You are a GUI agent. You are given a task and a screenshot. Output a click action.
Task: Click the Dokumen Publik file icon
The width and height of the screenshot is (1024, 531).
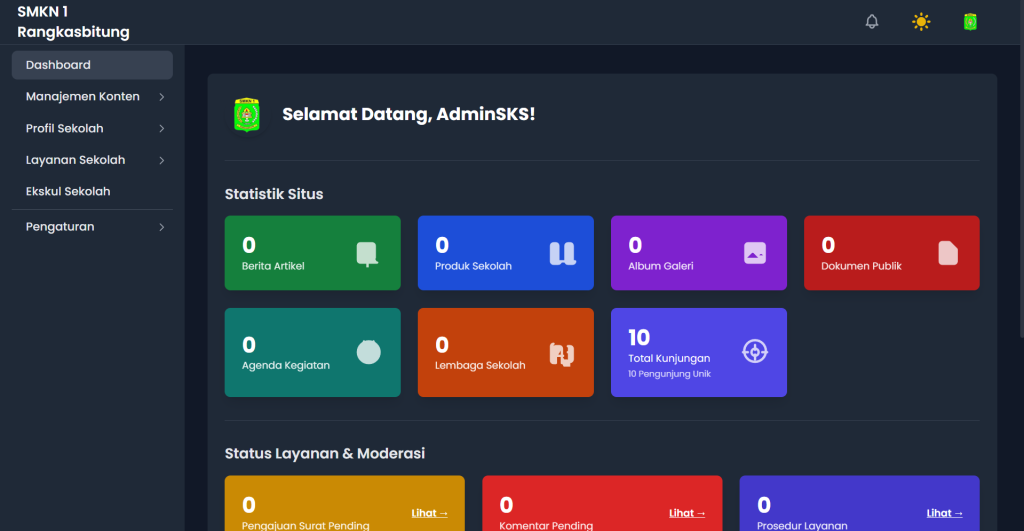click(948, 254)
